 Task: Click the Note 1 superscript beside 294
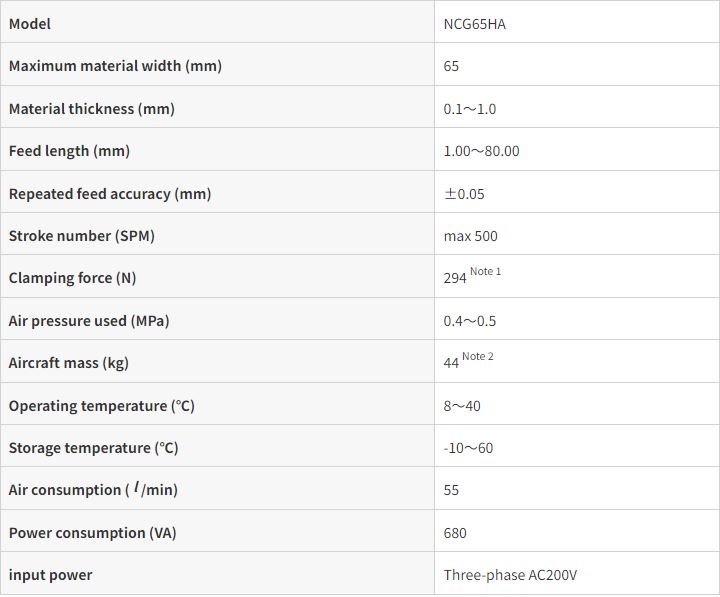[x=485, y=272]
